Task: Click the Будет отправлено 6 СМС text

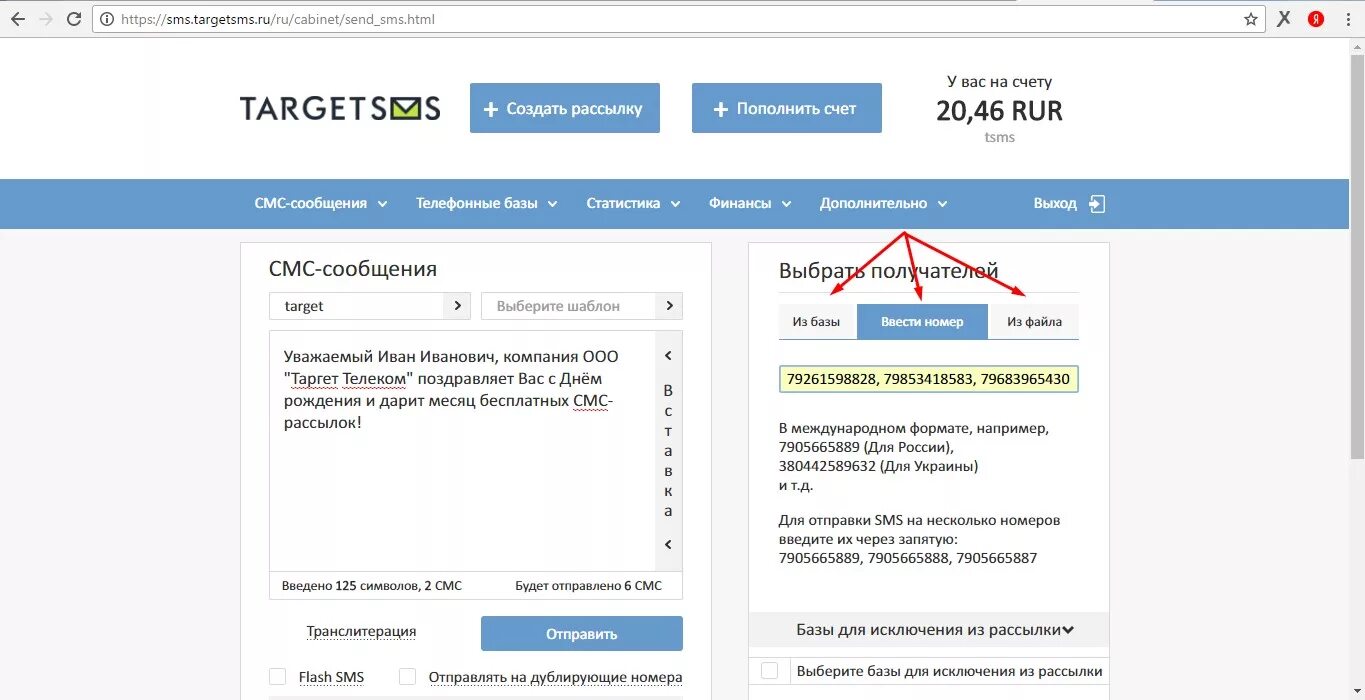Action: coord(588,586)
